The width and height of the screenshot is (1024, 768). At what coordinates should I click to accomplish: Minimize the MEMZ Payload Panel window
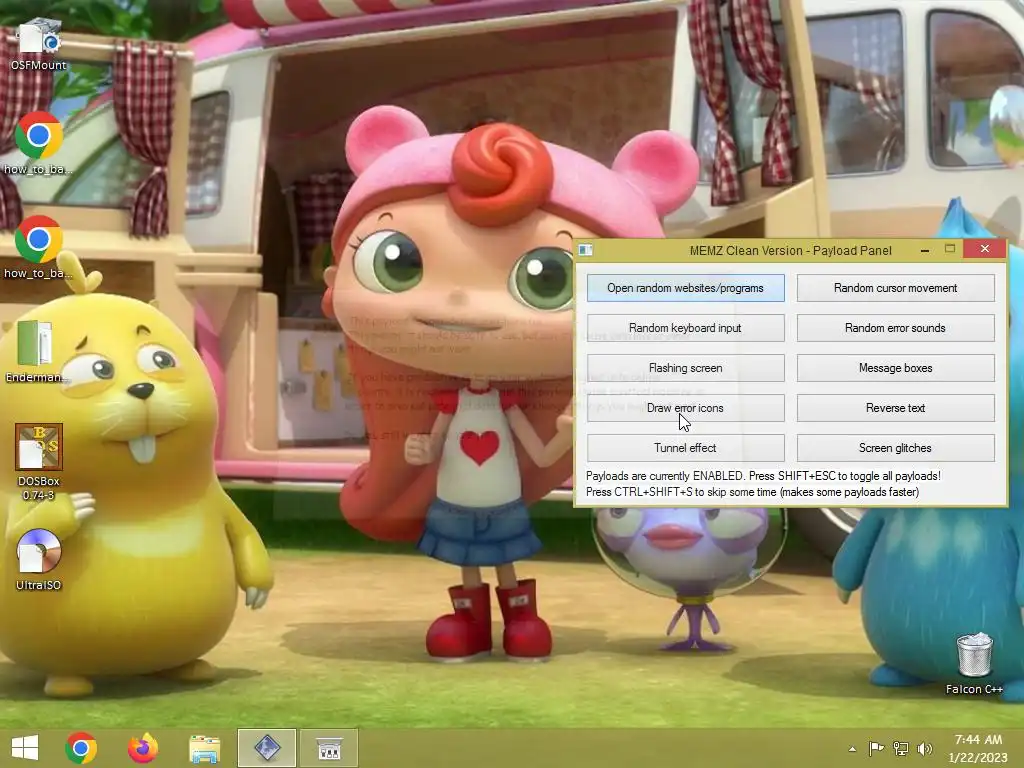point(925,249)
